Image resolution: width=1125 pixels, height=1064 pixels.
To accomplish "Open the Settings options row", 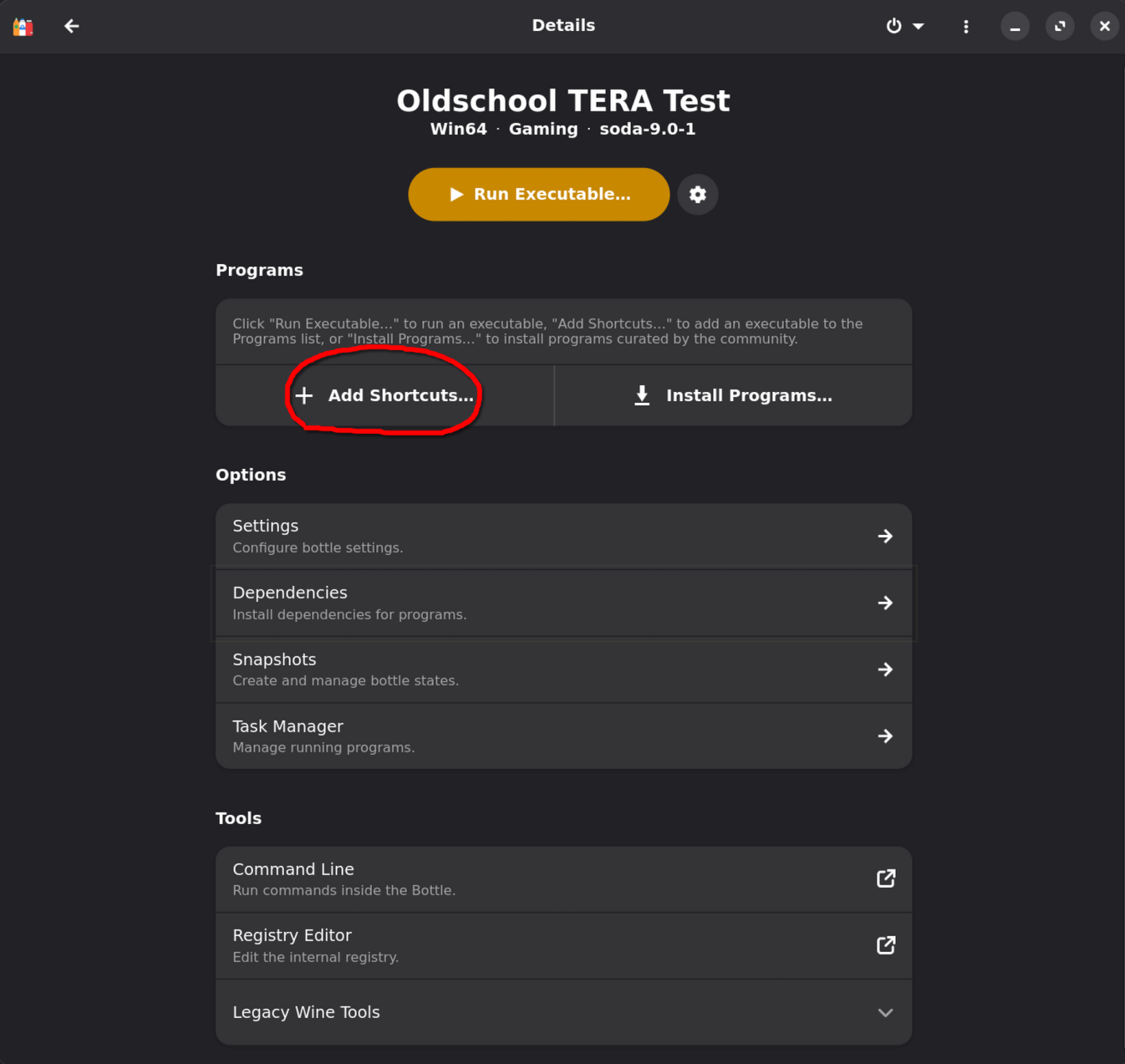I will click(562, 536).
